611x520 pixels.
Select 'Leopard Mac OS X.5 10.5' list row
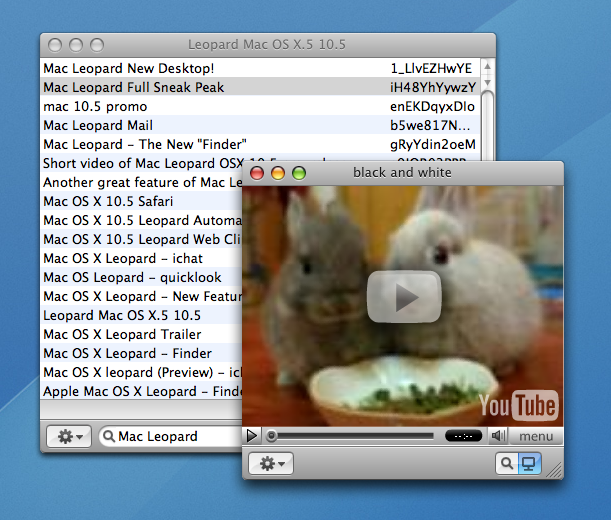[141, 315]
